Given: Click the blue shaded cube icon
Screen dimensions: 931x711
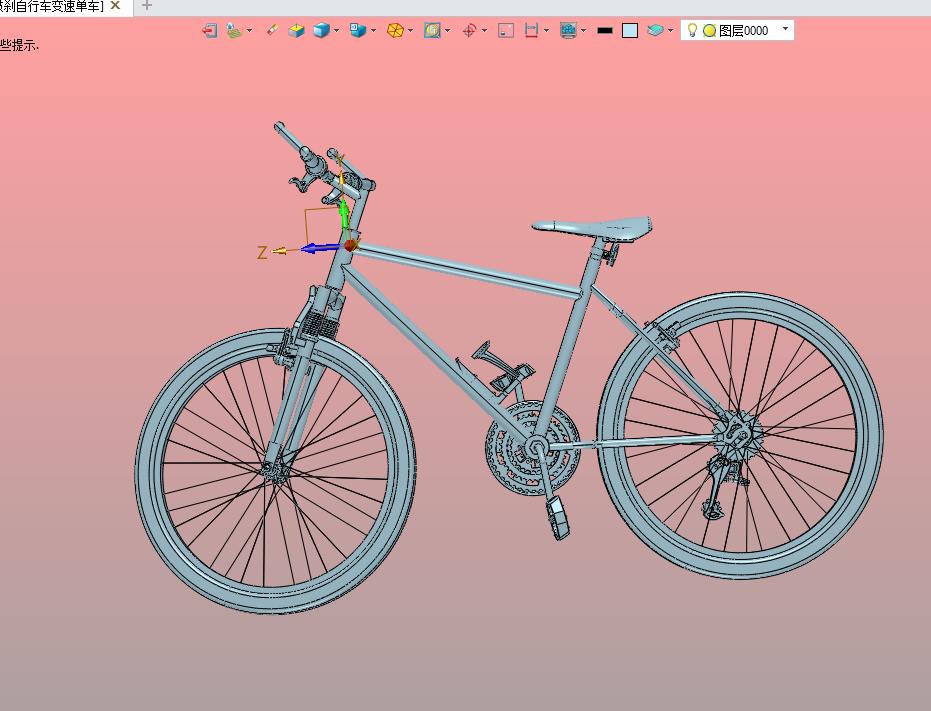Looking at the screenshot, I should coord(321,30).
